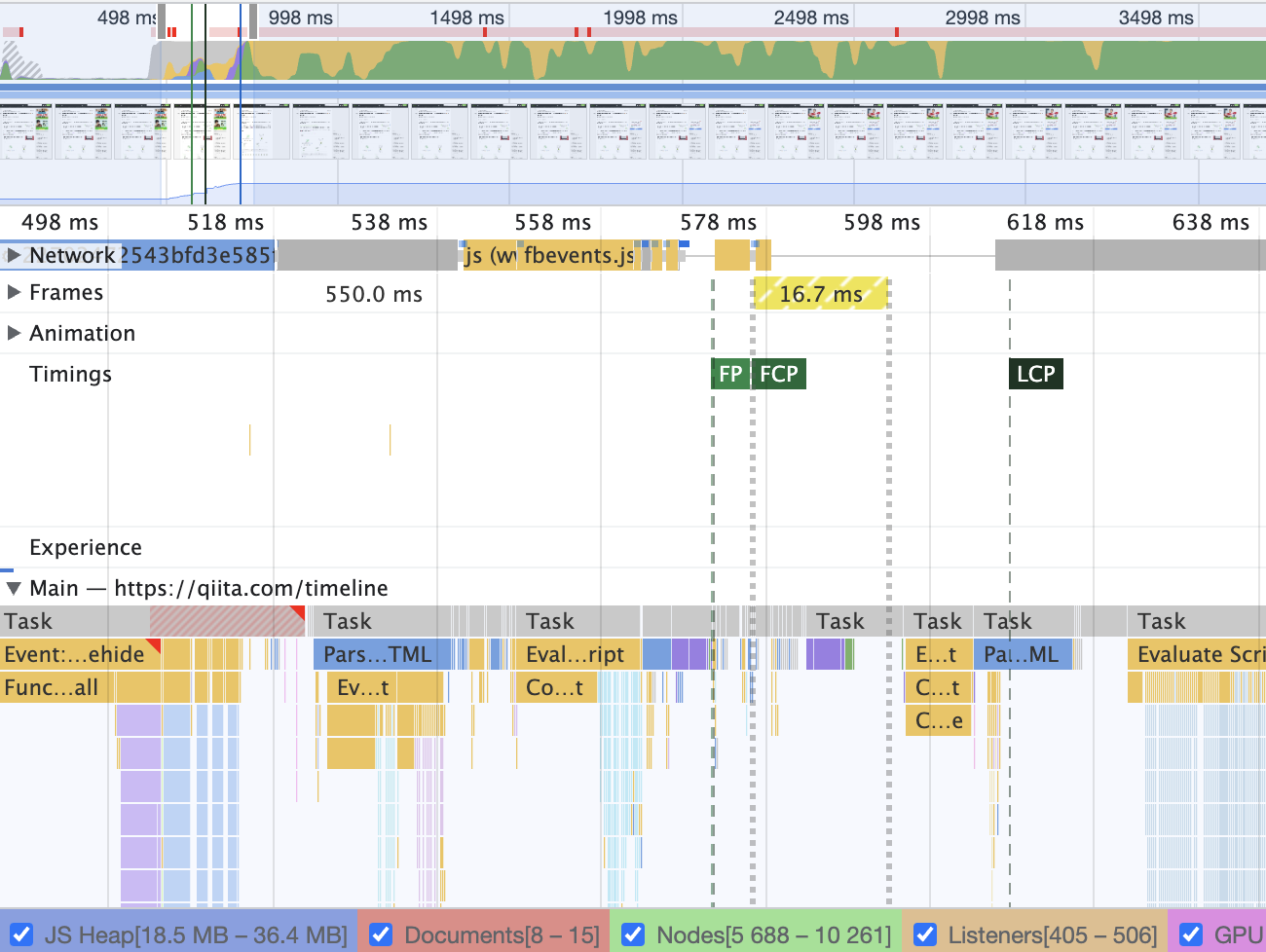Expand the Animation track
This screenshot has height=952, width=1266.
14,333
